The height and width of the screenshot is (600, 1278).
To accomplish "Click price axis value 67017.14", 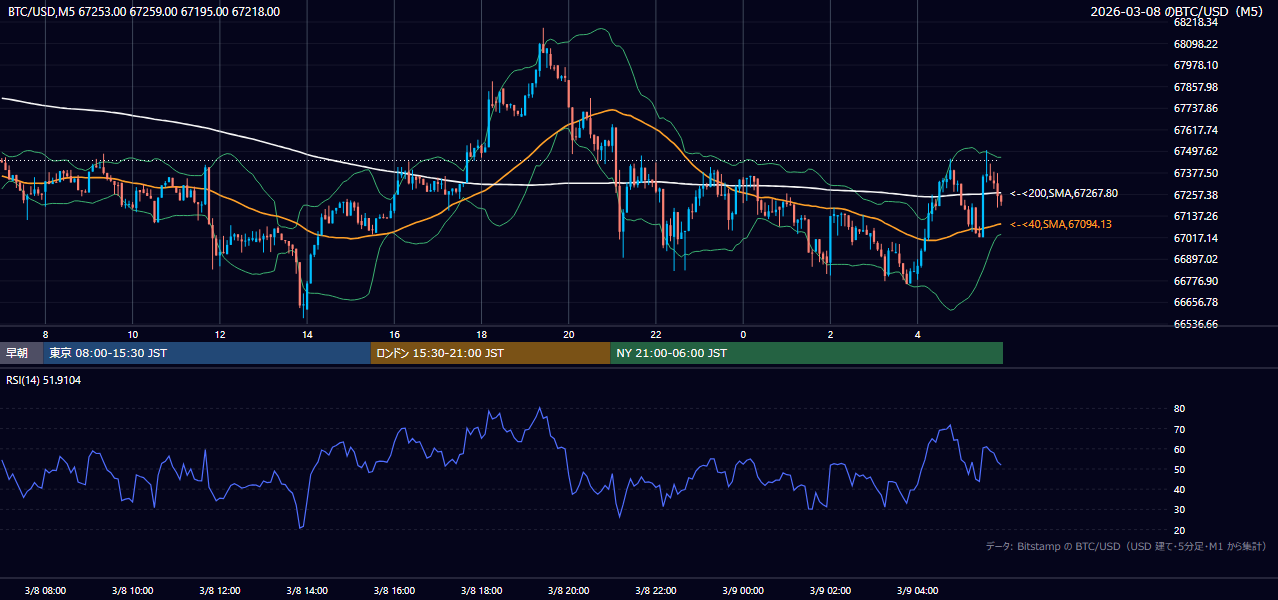I will click(x=1195, y=238).
